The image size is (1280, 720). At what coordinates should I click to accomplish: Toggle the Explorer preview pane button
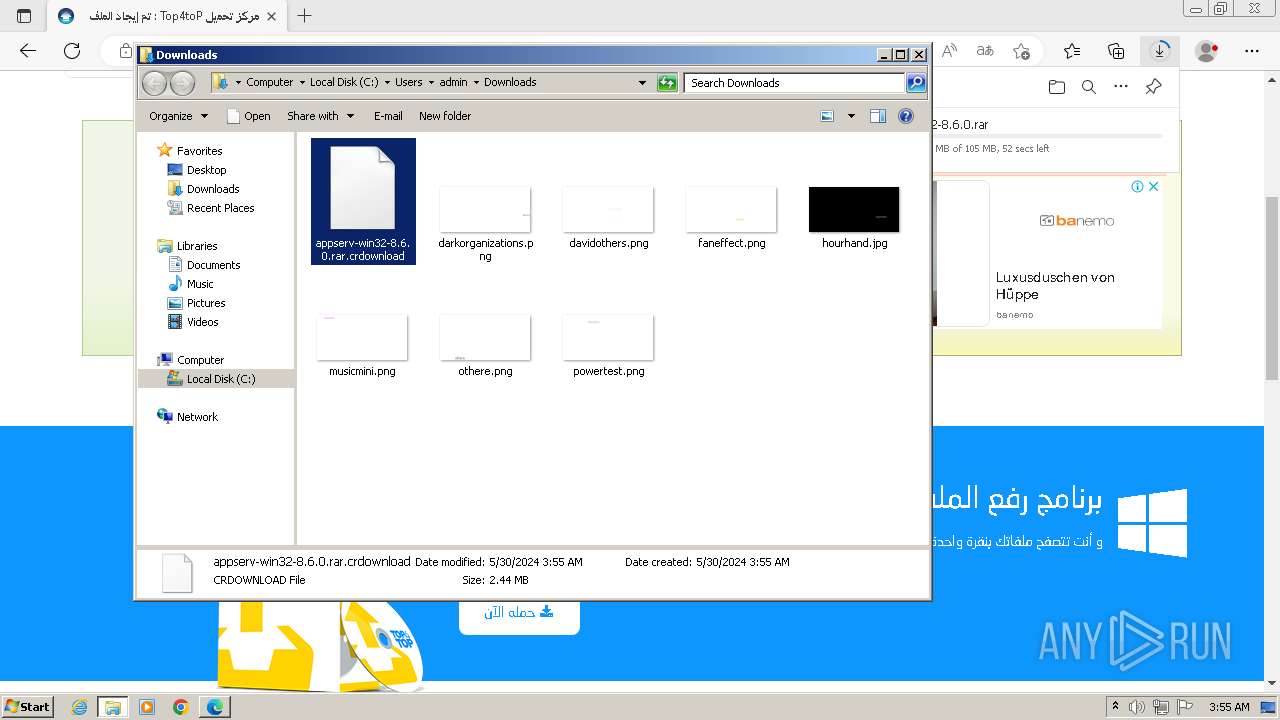[878, 116]
